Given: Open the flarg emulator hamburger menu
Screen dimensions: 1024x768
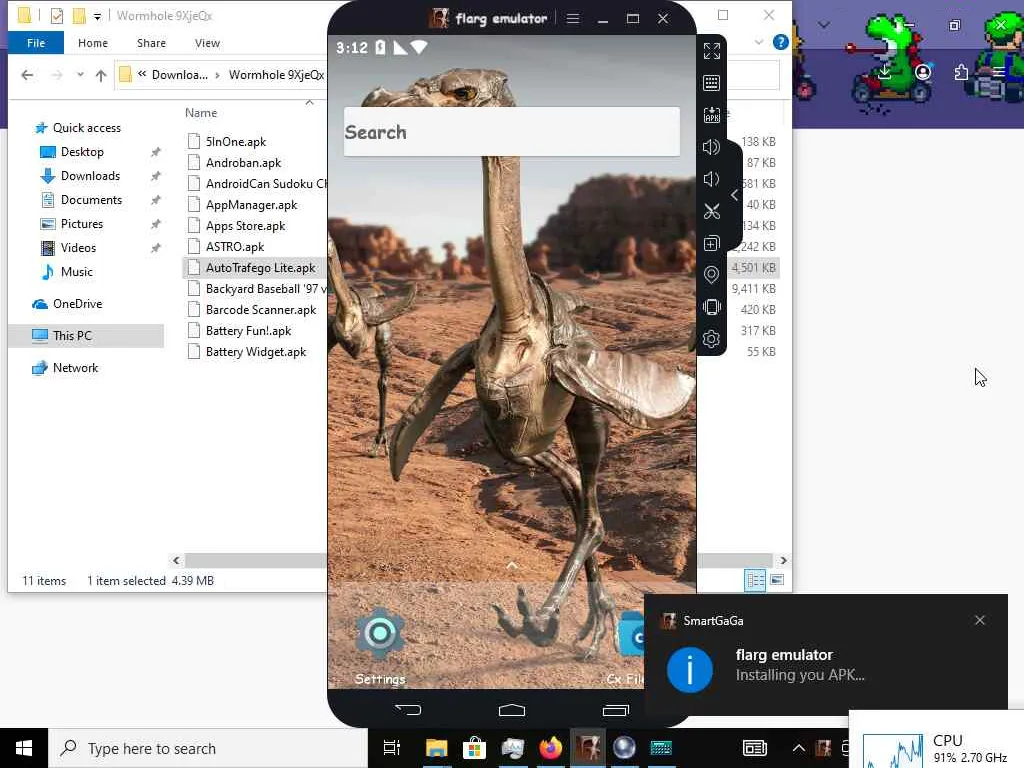Looking at the screenshot, I should click(573, 18).
